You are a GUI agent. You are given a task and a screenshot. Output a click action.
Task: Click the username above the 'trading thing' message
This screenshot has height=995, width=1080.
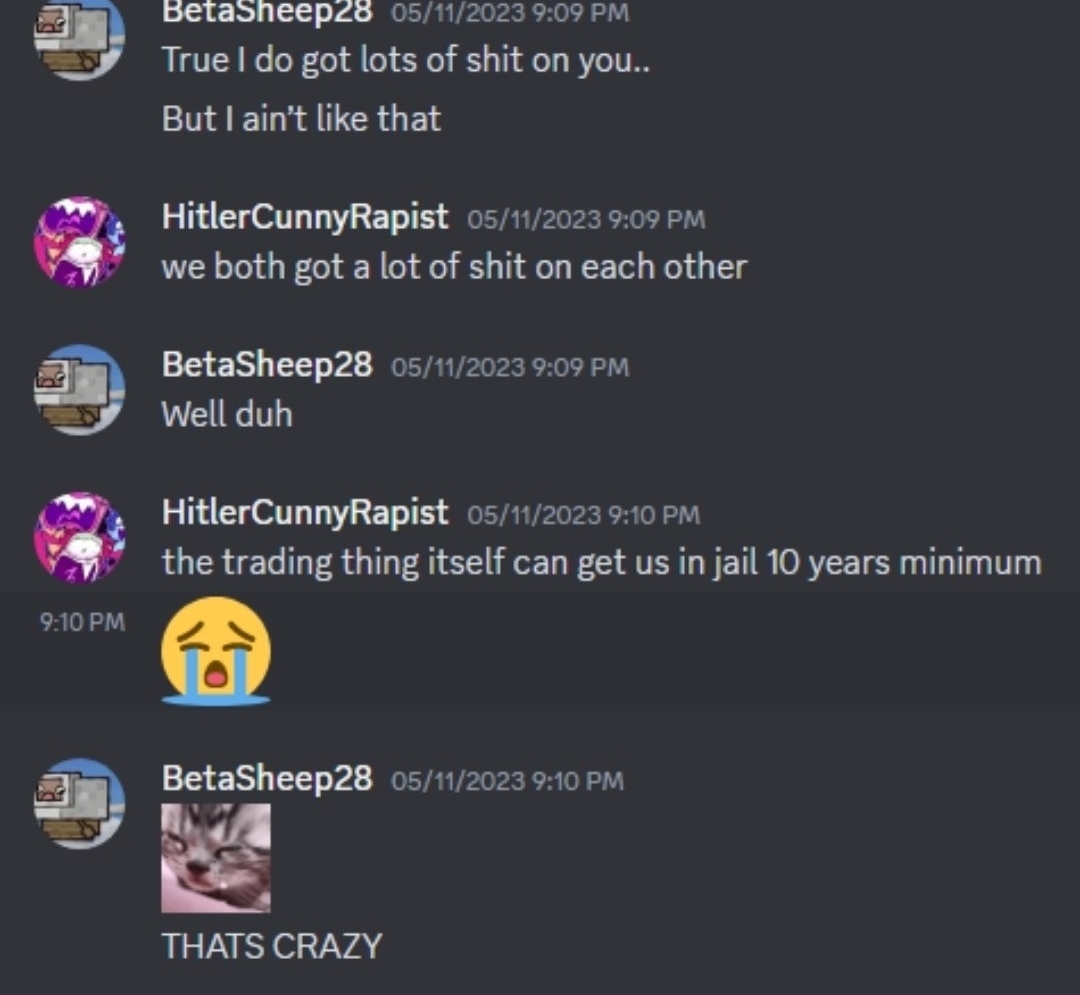click(x=304, y=512)
